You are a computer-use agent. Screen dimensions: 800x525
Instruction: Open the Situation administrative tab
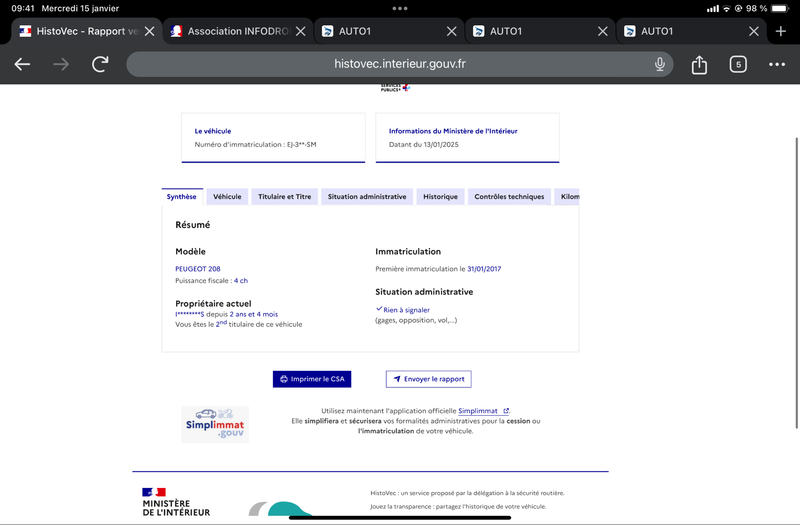tap(367, 196)
